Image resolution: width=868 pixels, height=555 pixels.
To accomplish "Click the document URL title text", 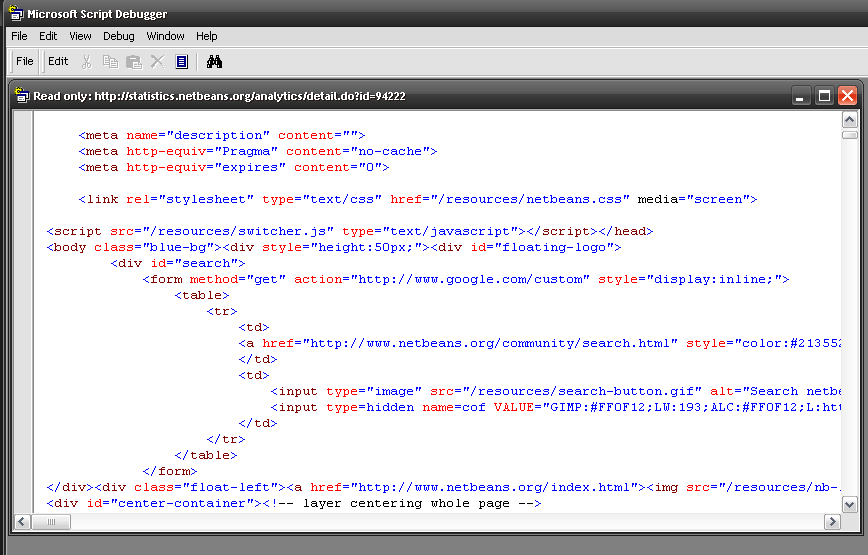I will point(219,96).
